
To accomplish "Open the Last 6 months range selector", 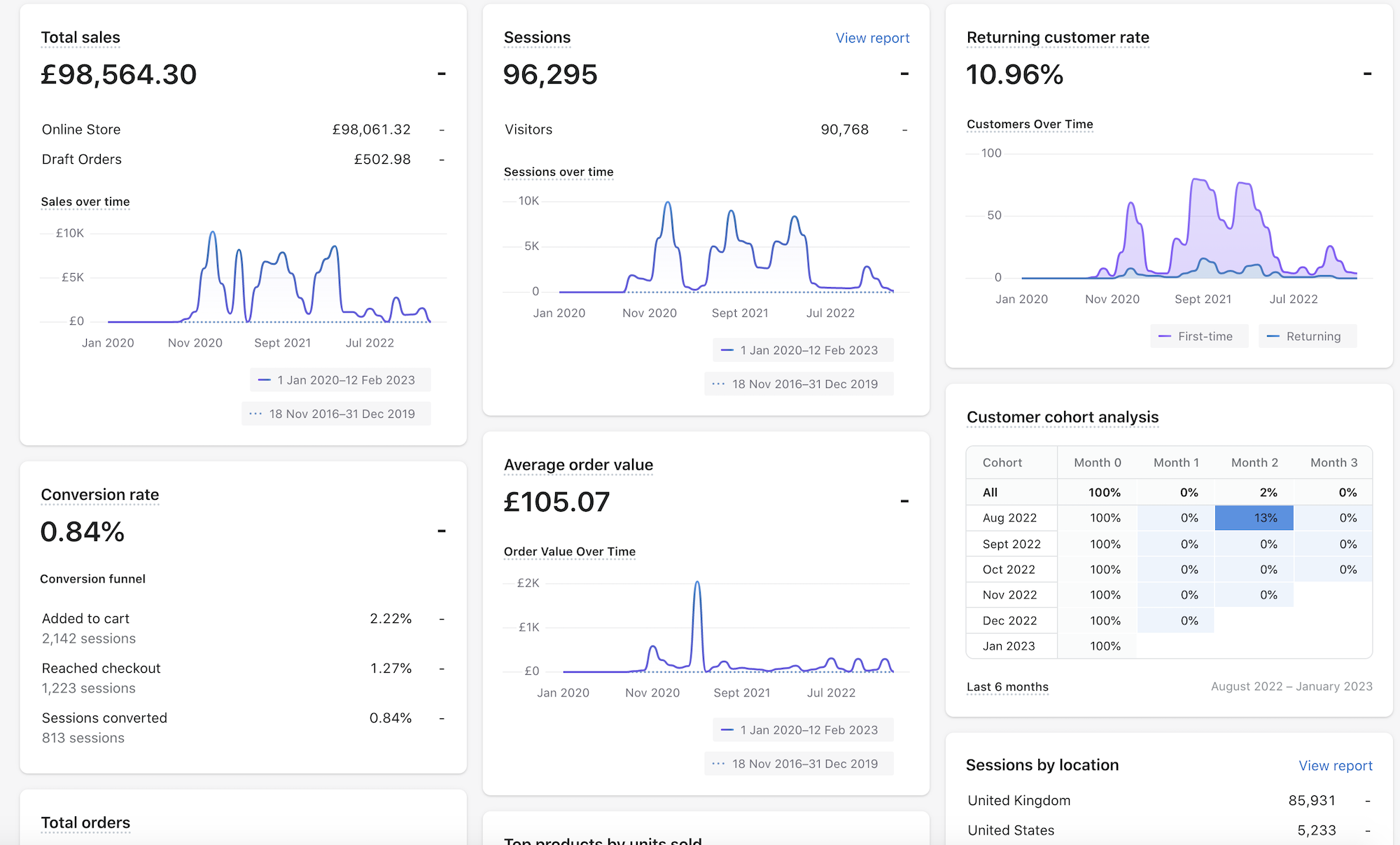I will 1007,687.
